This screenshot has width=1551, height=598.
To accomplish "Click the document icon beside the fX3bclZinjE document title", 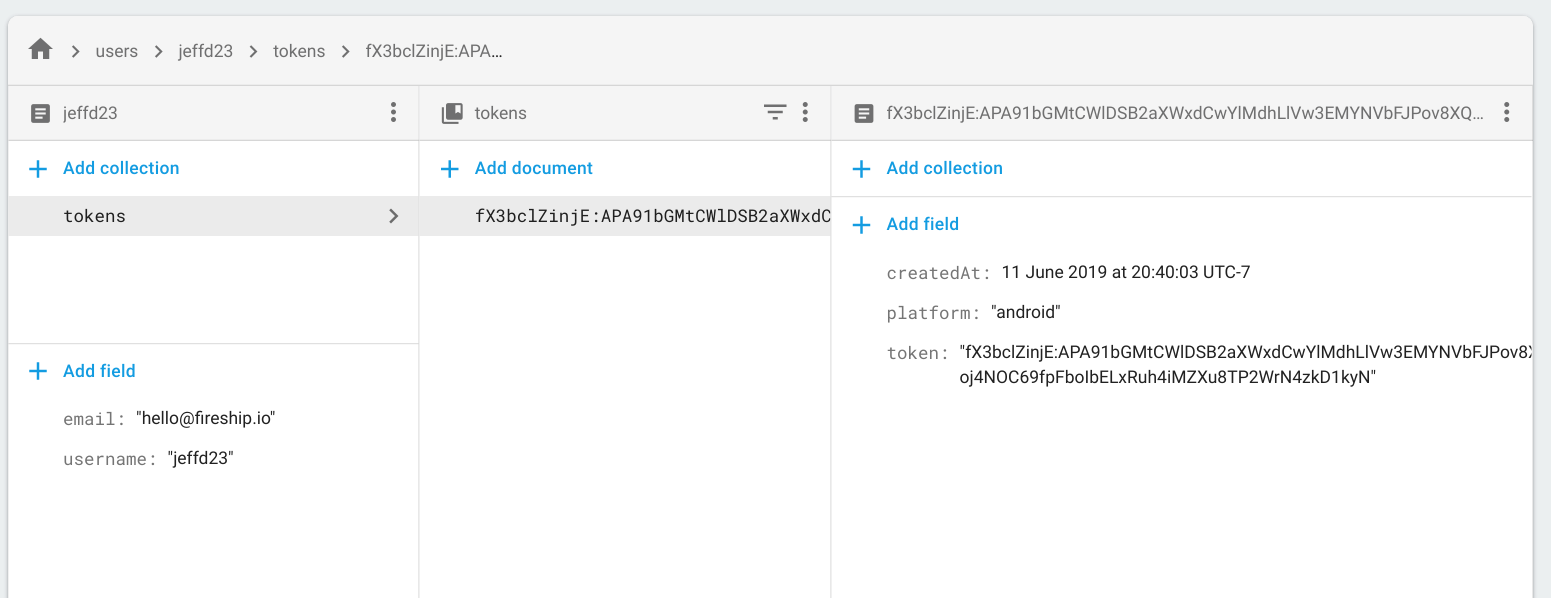I will click(x=862, y=112).
